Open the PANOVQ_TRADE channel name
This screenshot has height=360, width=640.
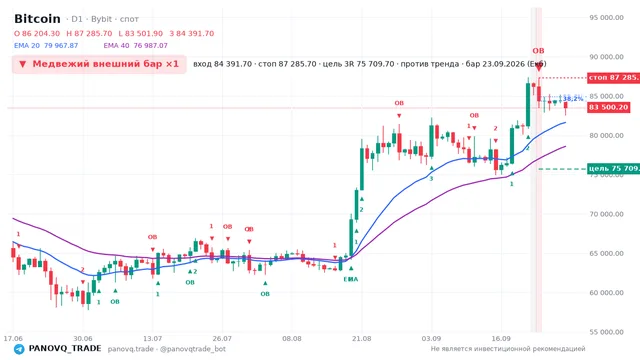click(x=65, y=349)
